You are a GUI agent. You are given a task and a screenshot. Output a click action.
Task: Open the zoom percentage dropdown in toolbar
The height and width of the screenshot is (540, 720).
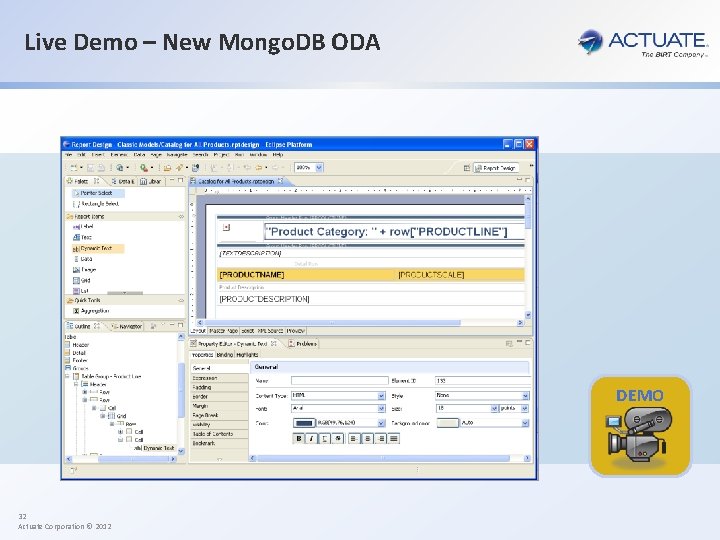(x=320, y=168)
